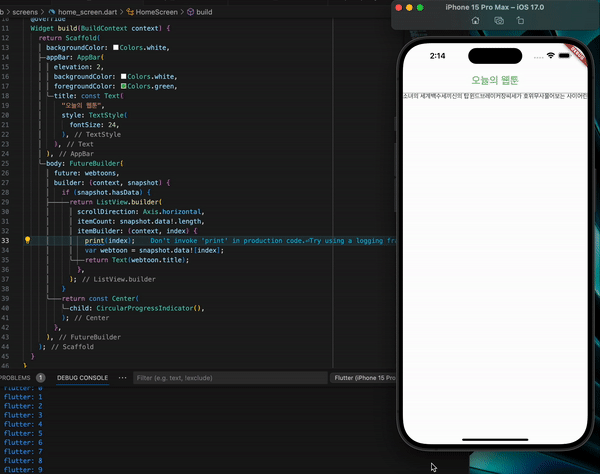Click the green zoom button of the Simulator
Image resolution: width=600 pixels, height=474 pixels.
tap(420, 8)
